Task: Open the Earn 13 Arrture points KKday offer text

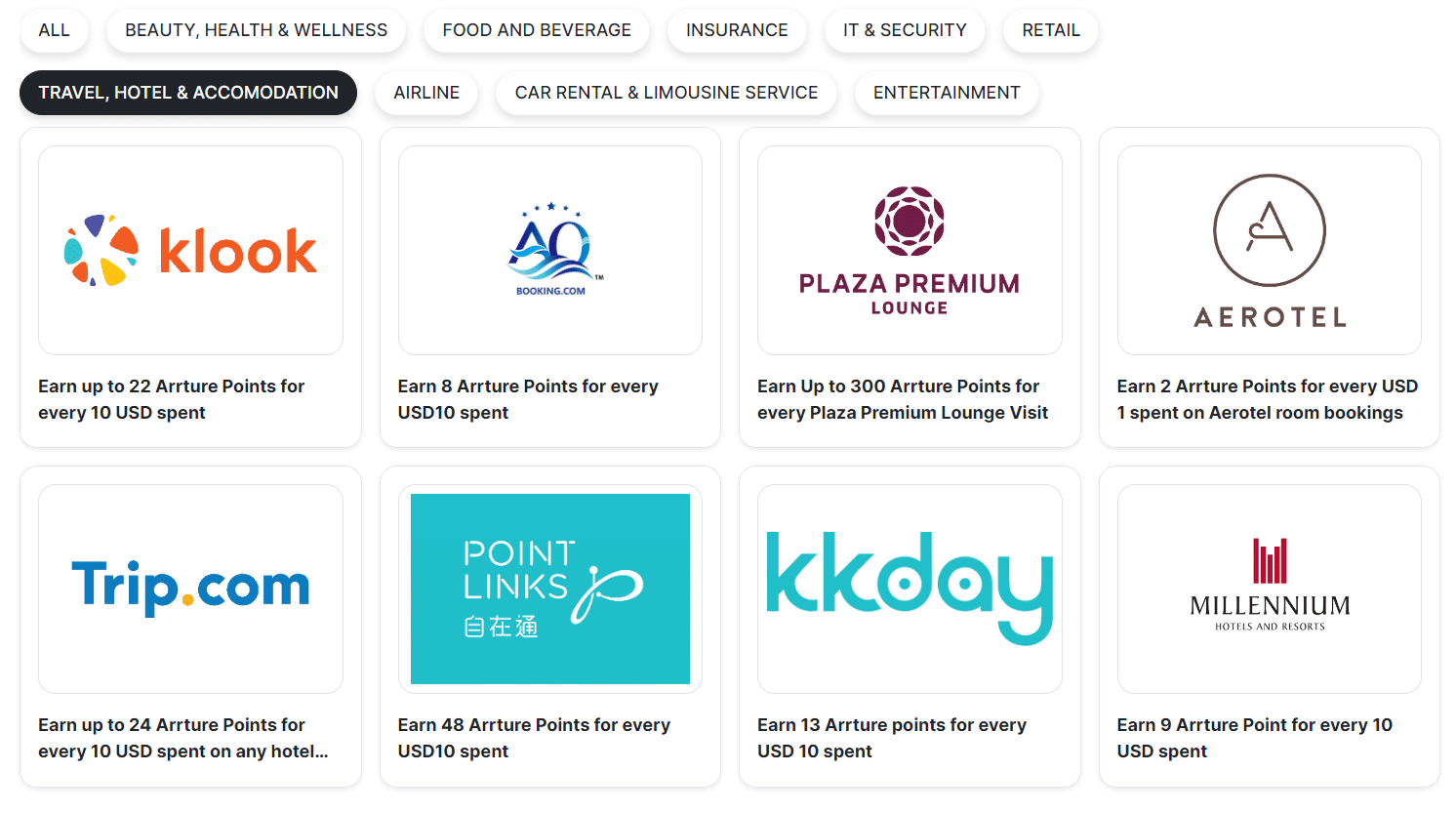Action: tap(891, 738)
